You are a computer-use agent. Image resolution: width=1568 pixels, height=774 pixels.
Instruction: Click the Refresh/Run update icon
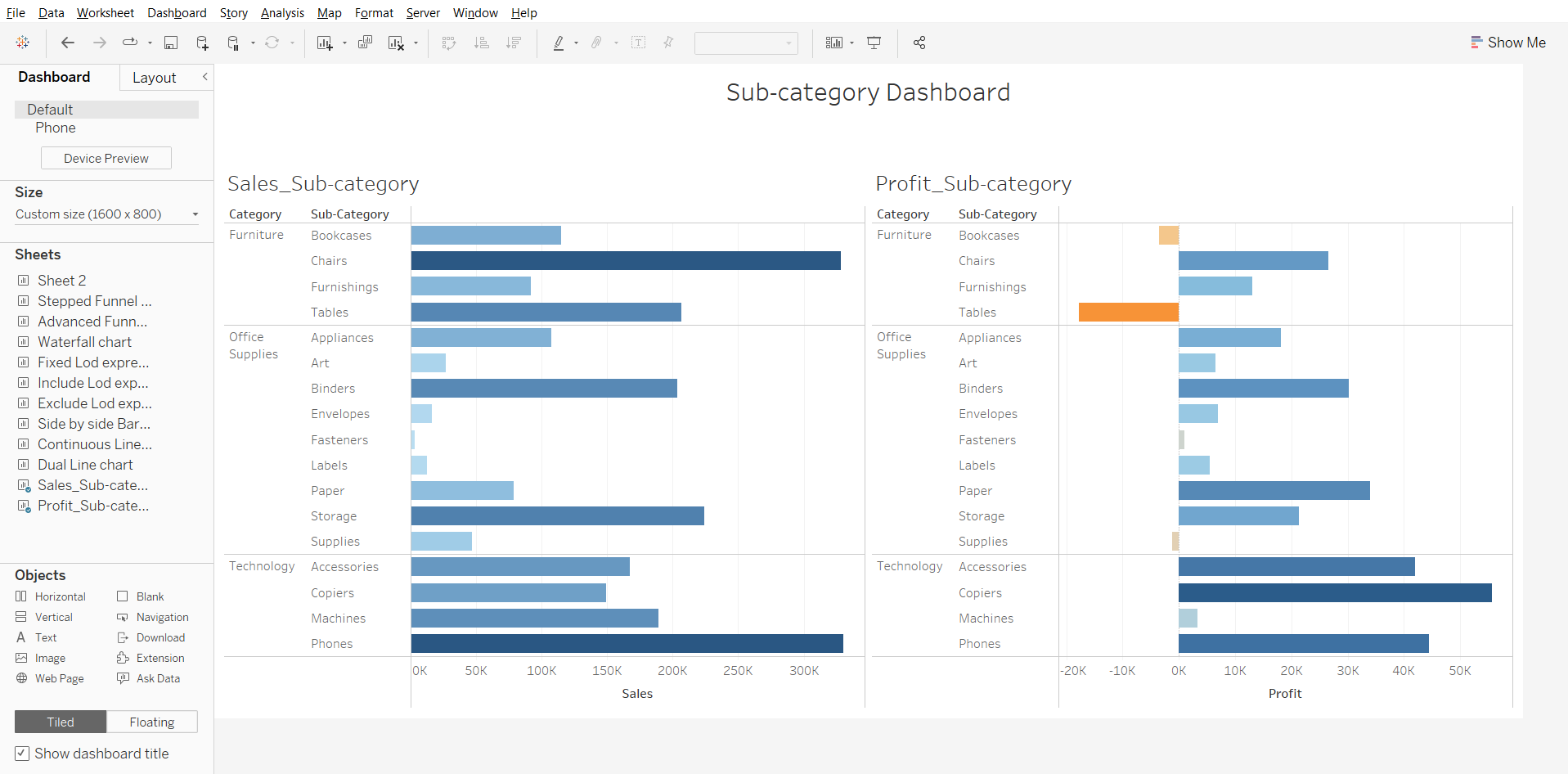(x=272, y=43)
